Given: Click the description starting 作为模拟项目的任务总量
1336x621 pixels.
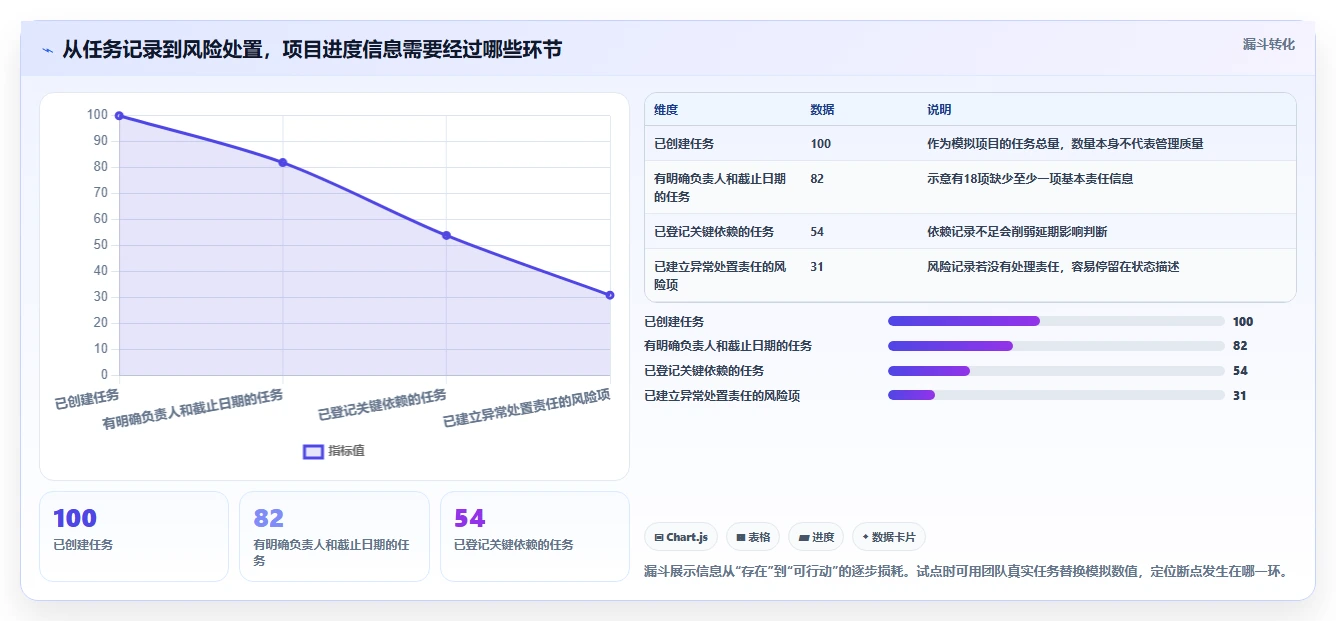Looking at the screenshot, I should [x=1065, y=144].
